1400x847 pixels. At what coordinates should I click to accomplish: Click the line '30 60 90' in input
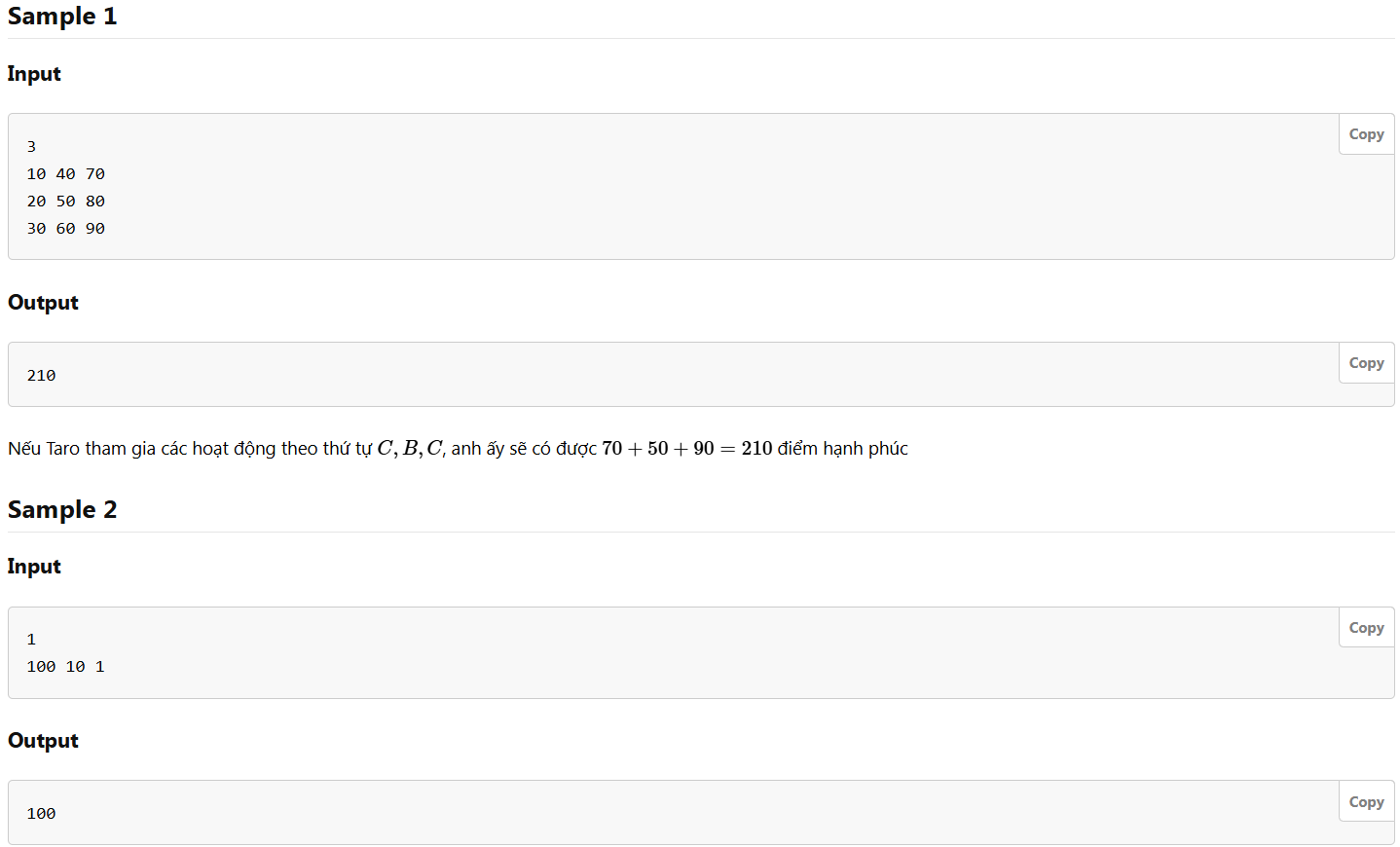pyautogui.click(x=66, y=229)
